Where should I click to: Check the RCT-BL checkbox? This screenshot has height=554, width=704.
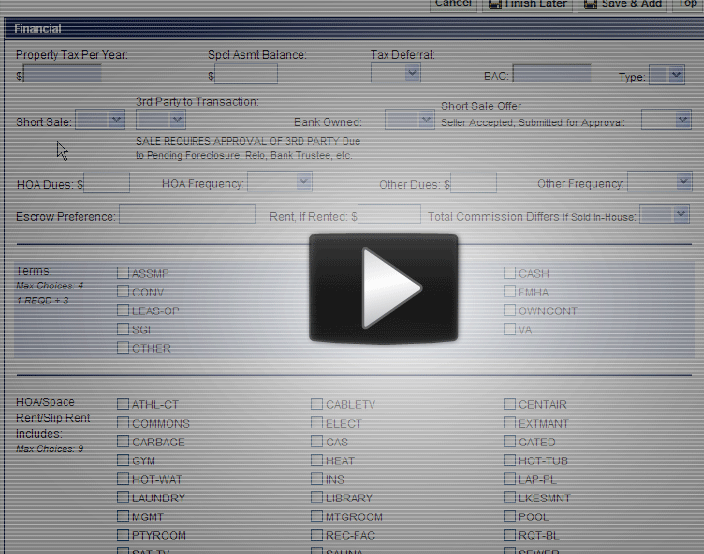click(510, 535)
